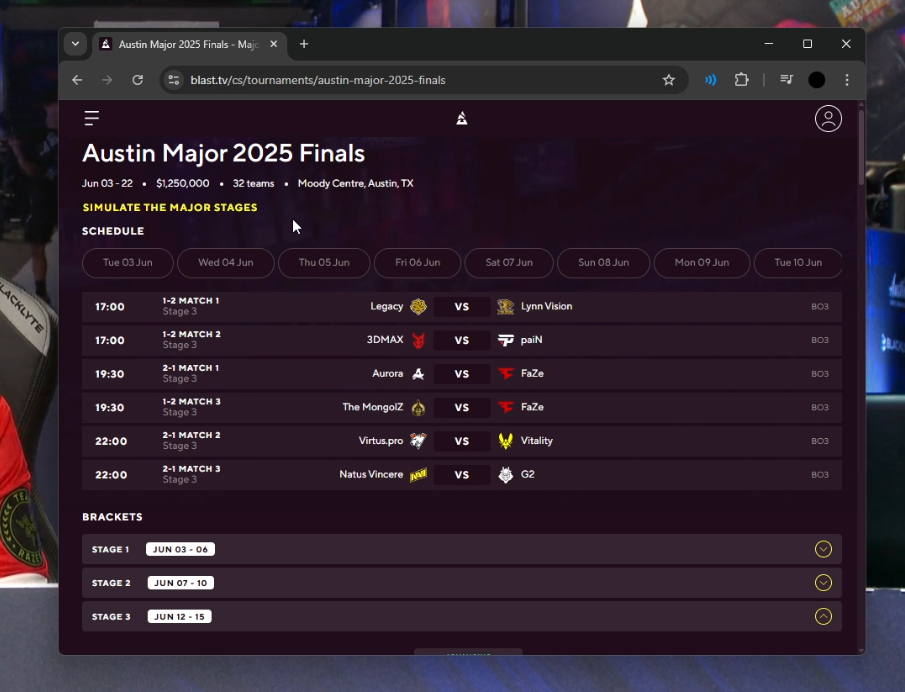The width and height of the screenshot is (905, 692).
Task: Reload the page with refresh icon
Action: tap(137, 80)
